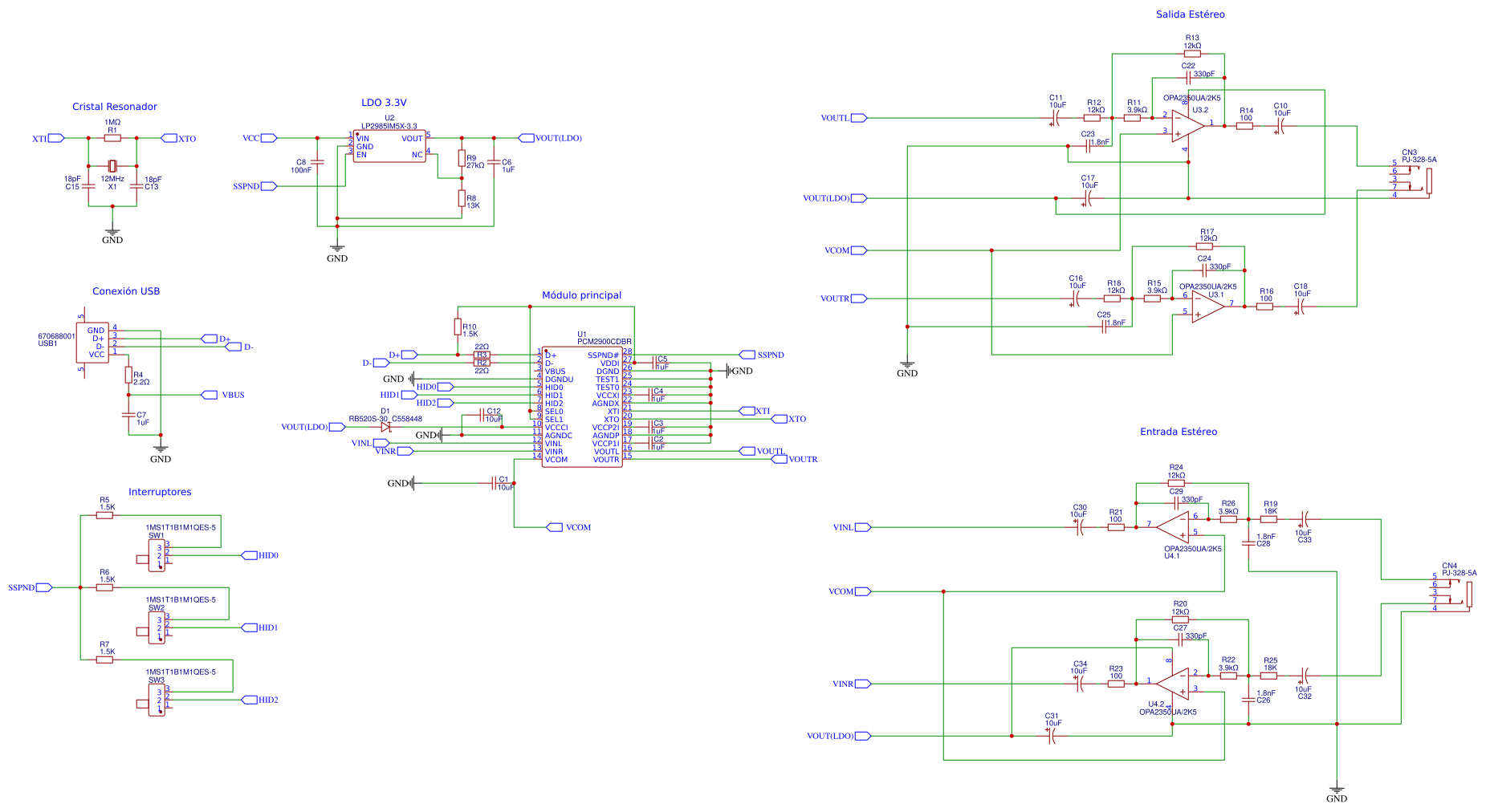1486x812 pixels.
Task: Select capacitor C1 10uF near VCOM
Action: pos(494,483)
